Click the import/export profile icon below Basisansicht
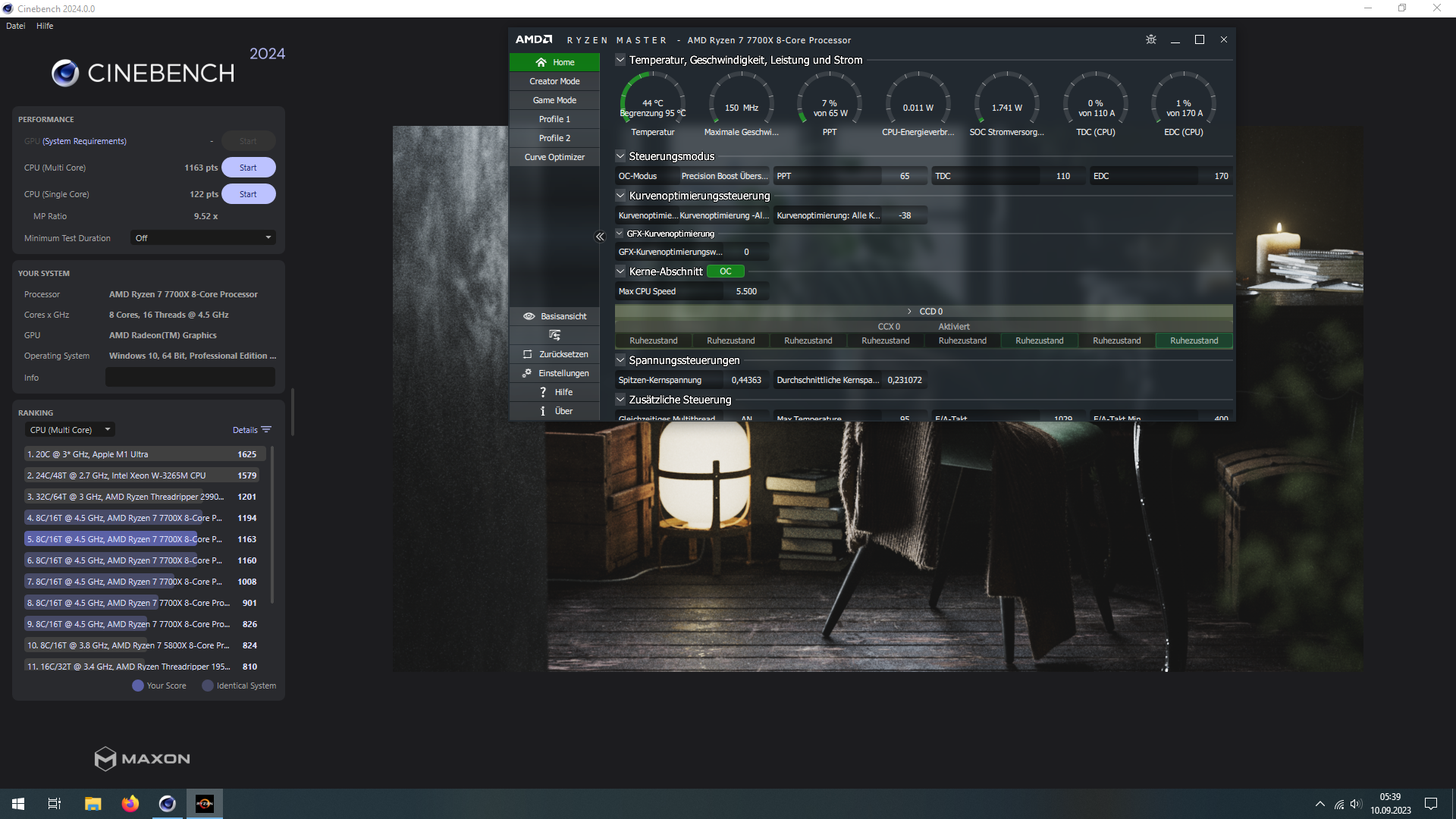1456x819 pixels. tap(554, 335)
